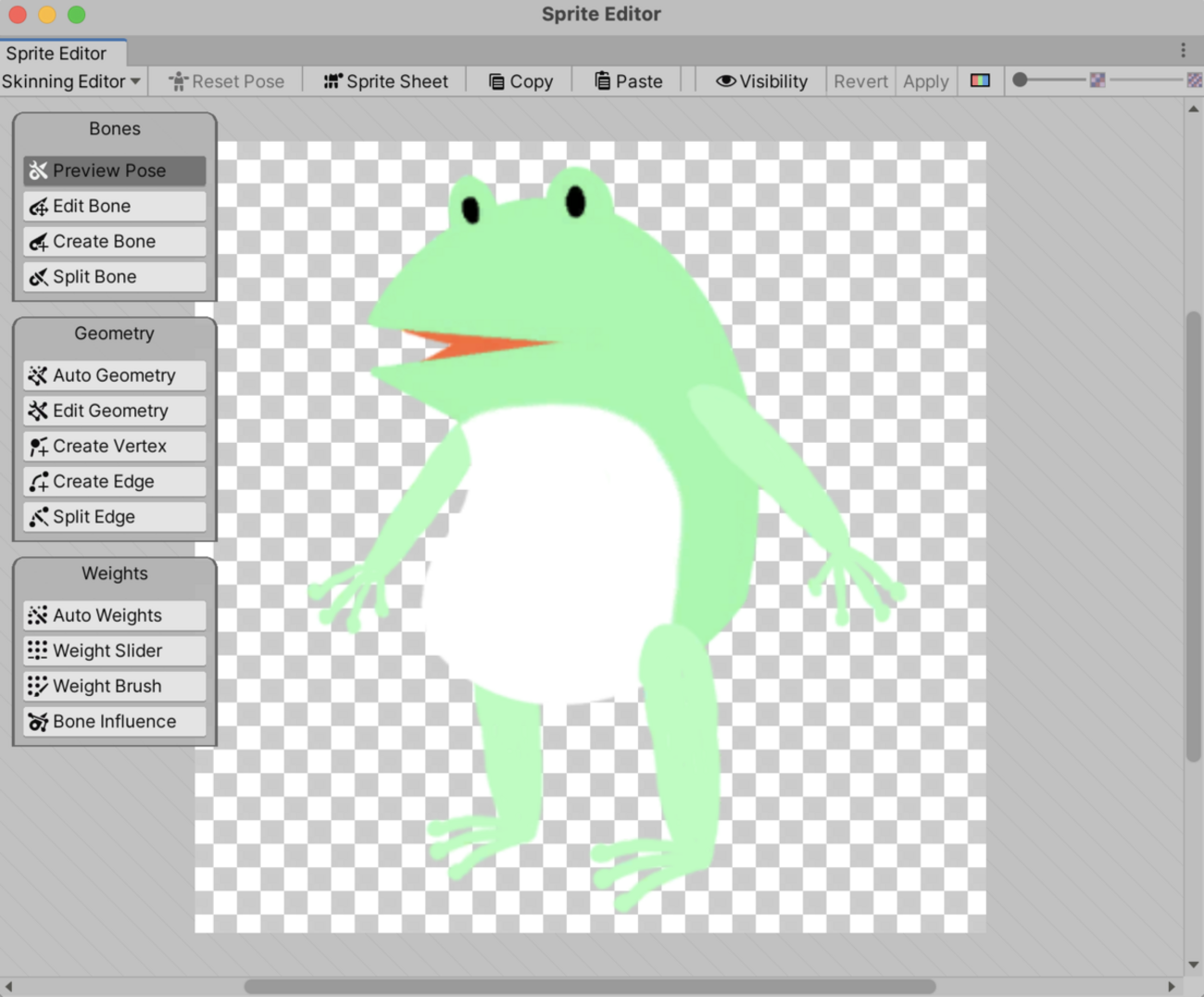This screenshot has height=997, width=1204.
Task: Switch to the Sprite Editor tab
Action: pos(56,53)
